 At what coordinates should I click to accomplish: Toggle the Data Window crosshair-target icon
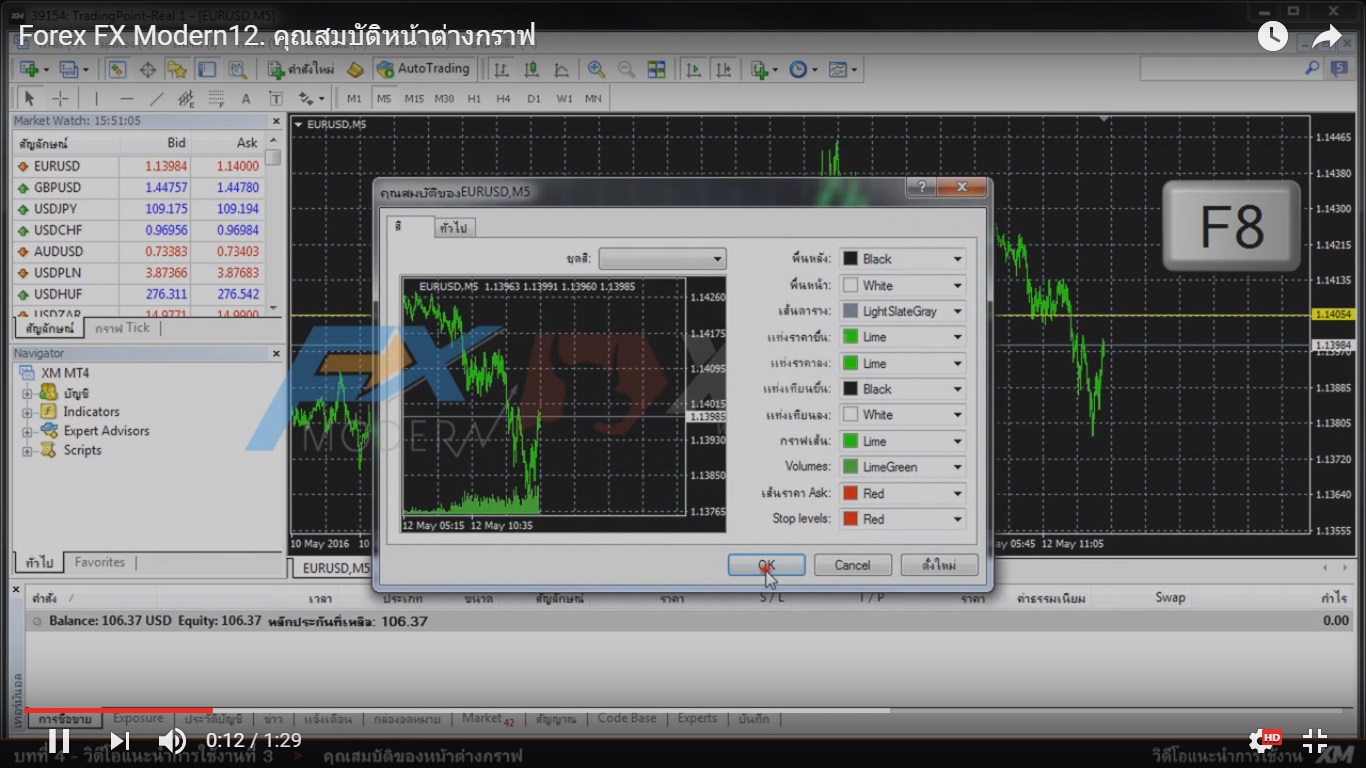tap(147, 69)
